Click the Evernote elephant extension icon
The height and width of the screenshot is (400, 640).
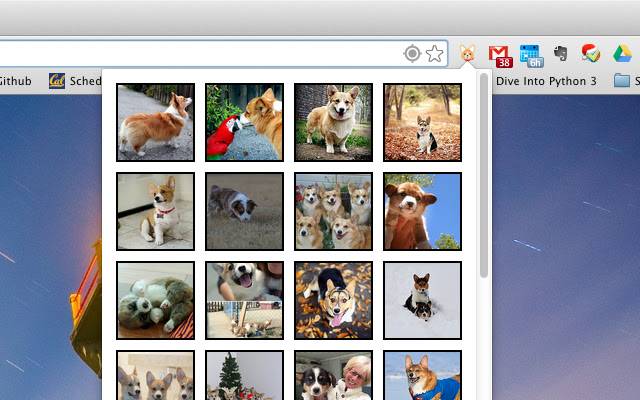(x=561, y=53)
